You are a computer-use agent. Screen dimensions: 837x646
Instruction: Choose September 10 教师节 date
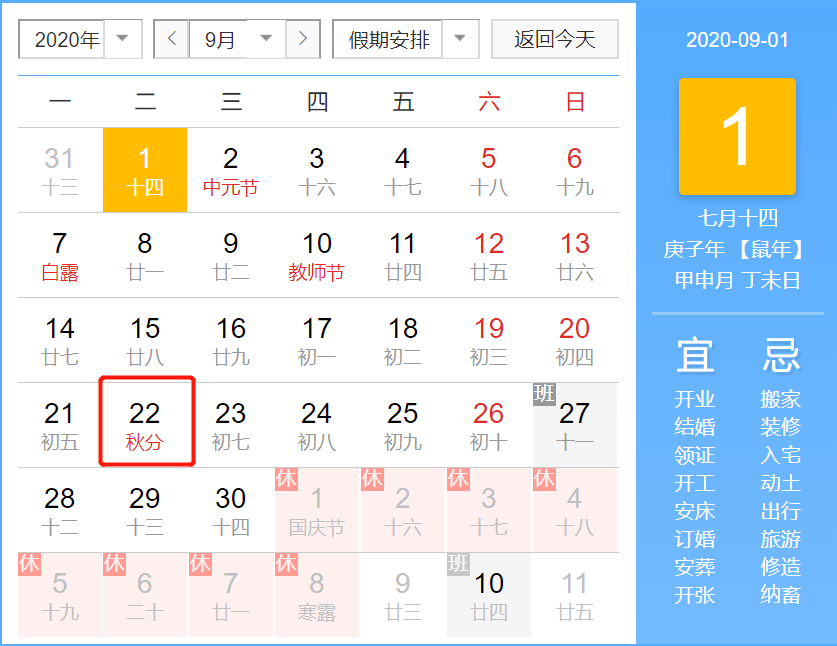pos(317,254)
